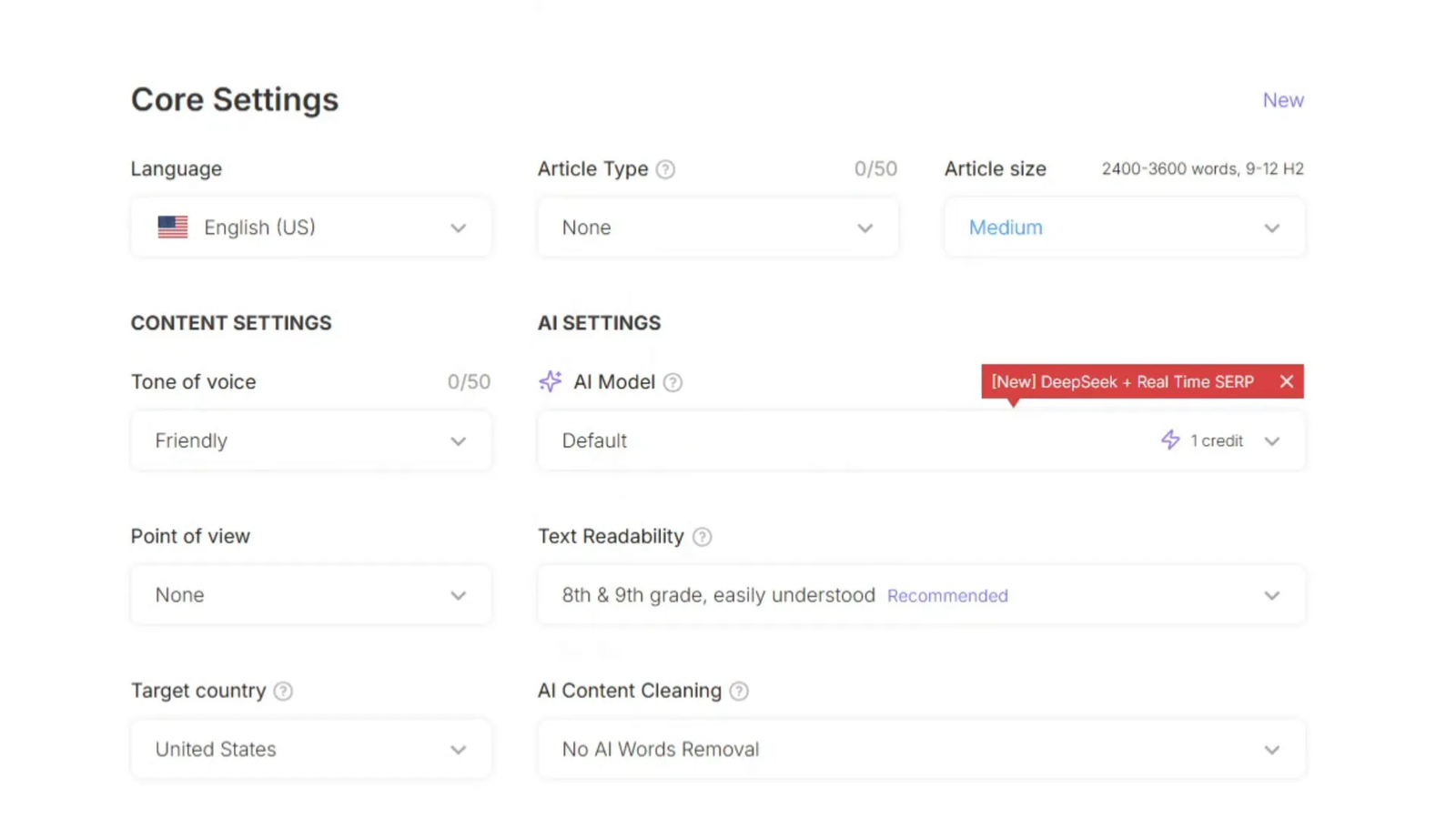Click the purple sparkle icon by AI Model

click(550, 381)
